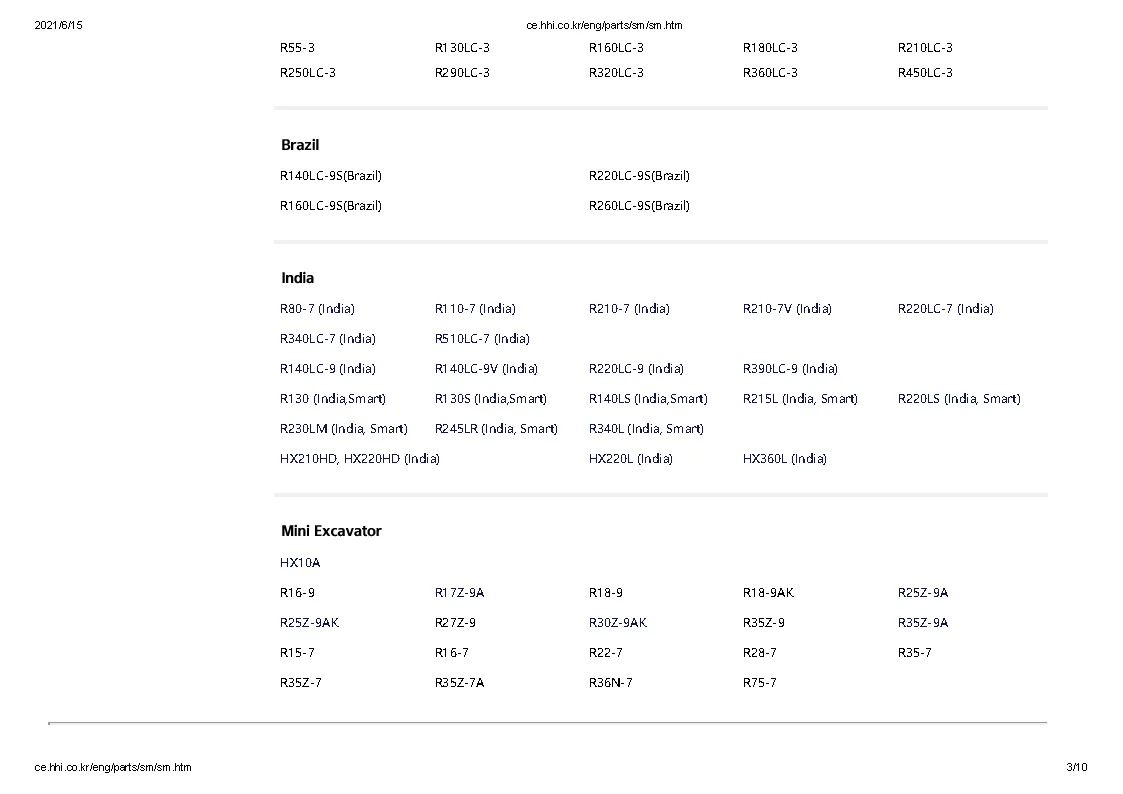Select the R160LC-3 model link

616,48
